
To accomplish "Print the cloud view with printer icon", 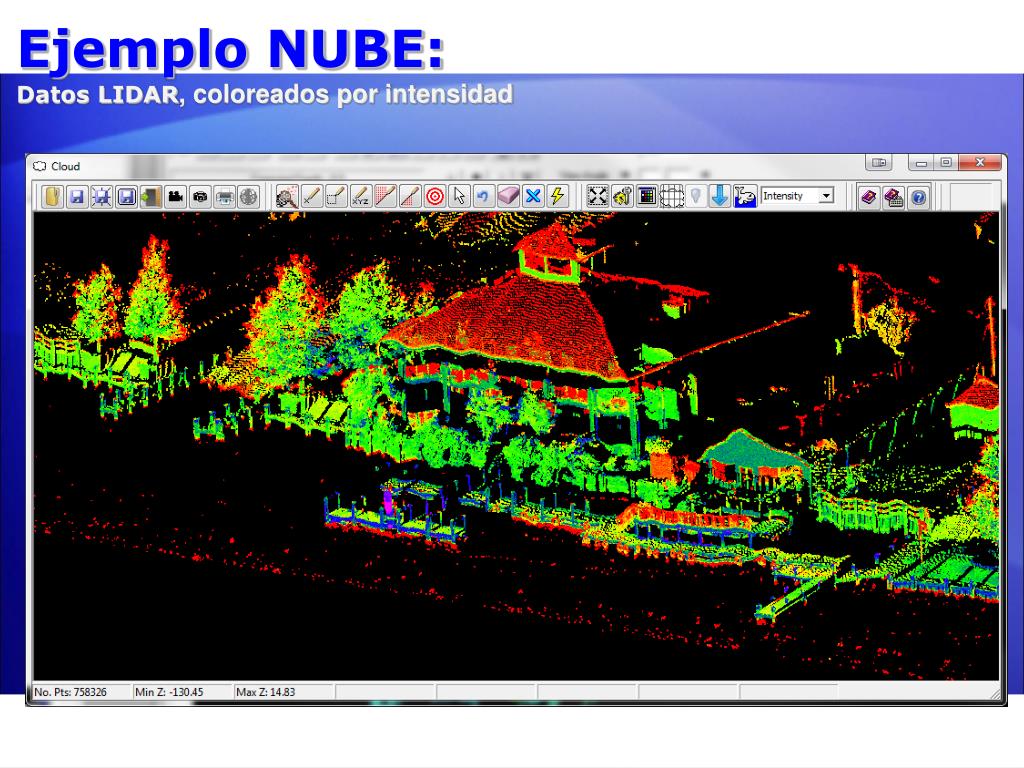I will (225, 197).
